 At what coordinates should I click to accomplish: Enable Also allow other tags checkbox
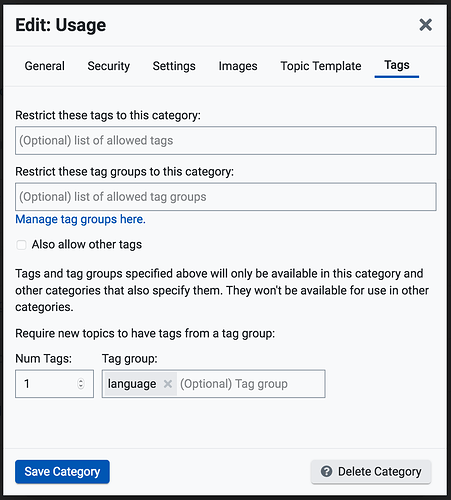tap(21, 245)
